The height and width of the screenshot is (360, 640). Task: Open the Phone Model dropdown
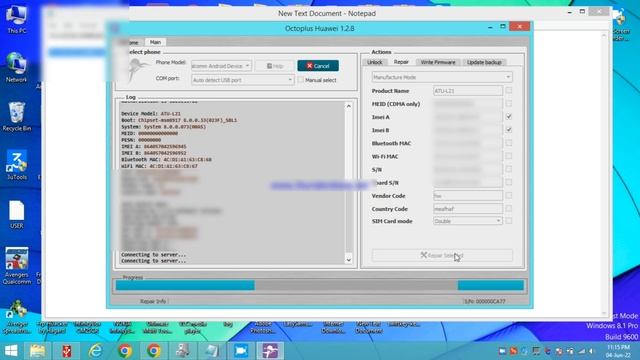(x=221, y=66)
